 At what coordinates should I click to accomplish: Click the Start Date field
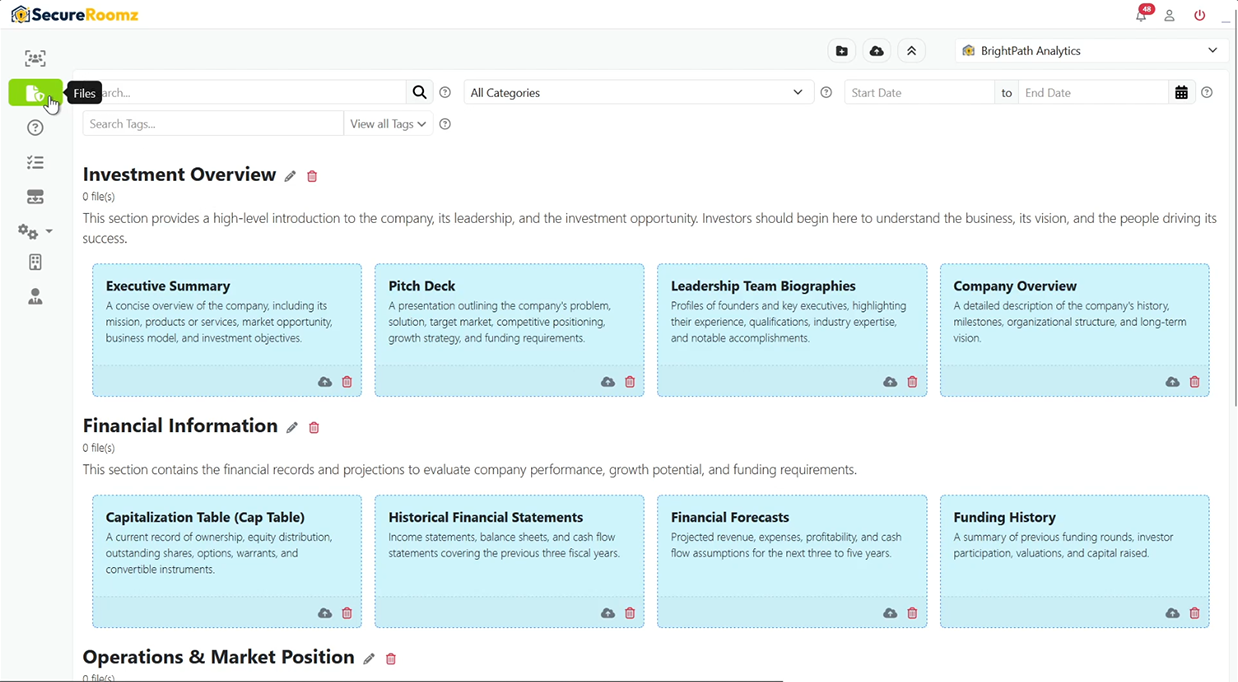(x=920, y=92)
